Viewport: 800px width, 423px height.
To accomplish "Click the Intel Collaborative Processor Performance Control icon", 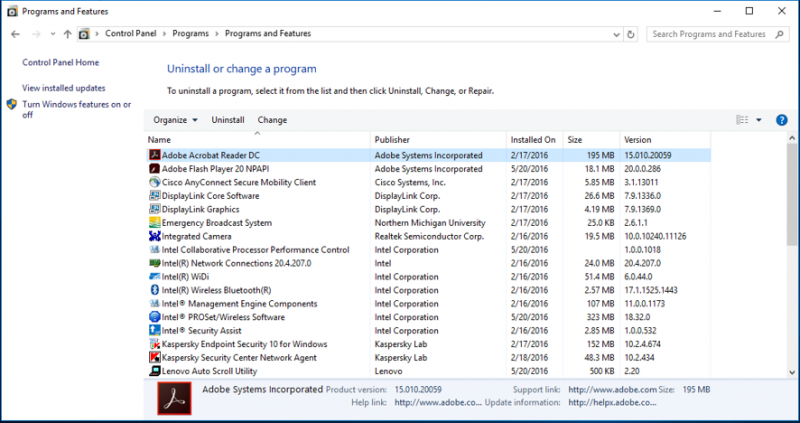I will [155, 250].
